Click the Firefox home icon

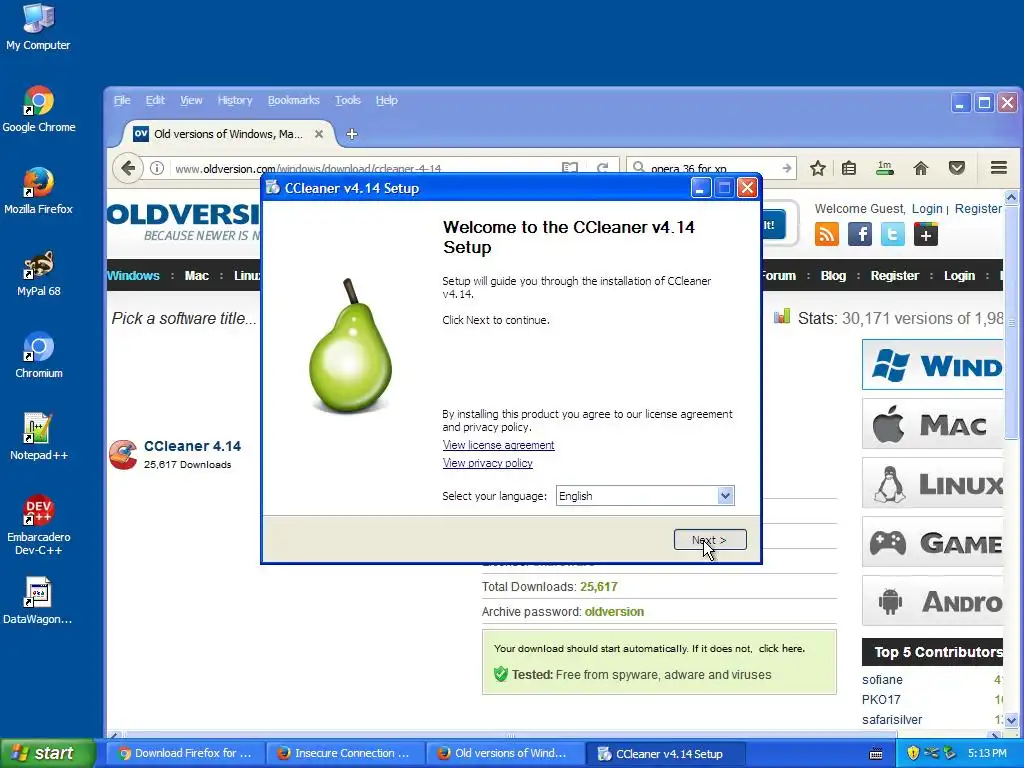[x=921, y=168]
